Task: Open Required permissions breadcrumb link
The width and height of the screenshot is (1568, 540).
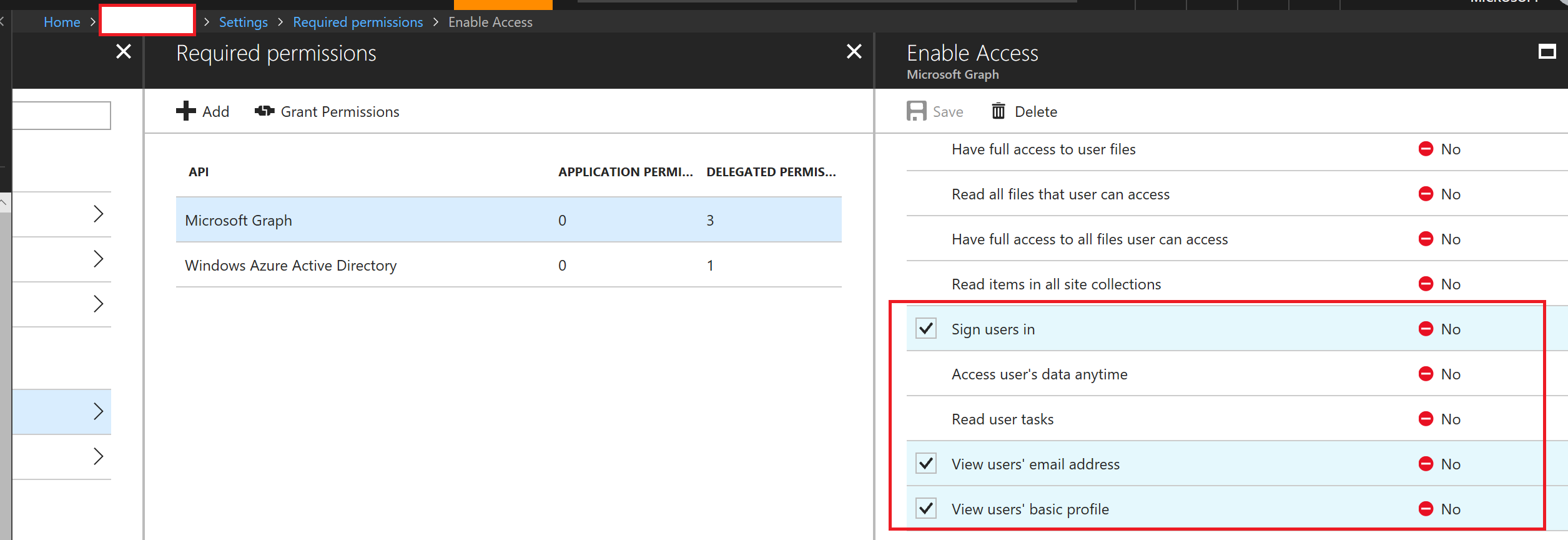Action: (x=358, y=22)
